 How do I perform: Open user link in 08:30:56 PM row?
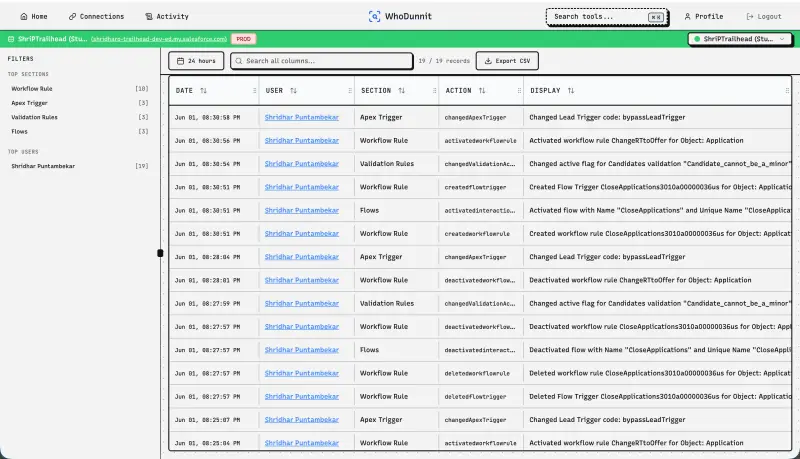tap(302, 140)
